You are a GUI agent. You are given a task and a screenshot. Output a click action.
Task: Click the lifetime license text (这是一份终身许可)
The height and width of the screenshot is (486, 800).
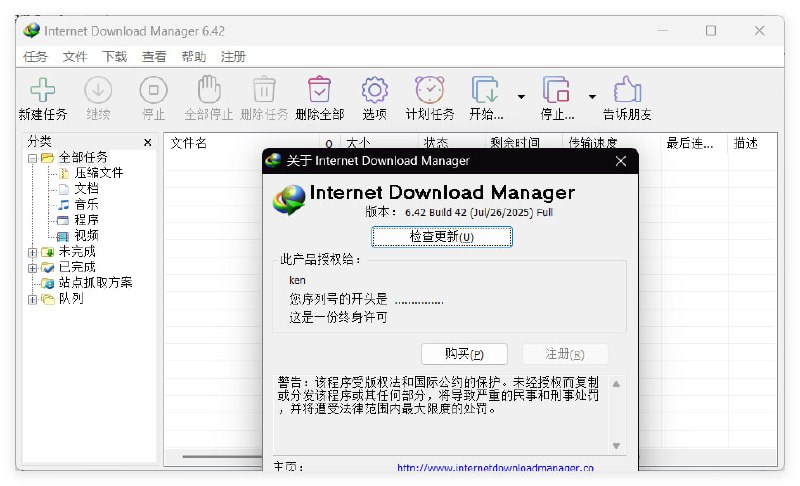338,317
